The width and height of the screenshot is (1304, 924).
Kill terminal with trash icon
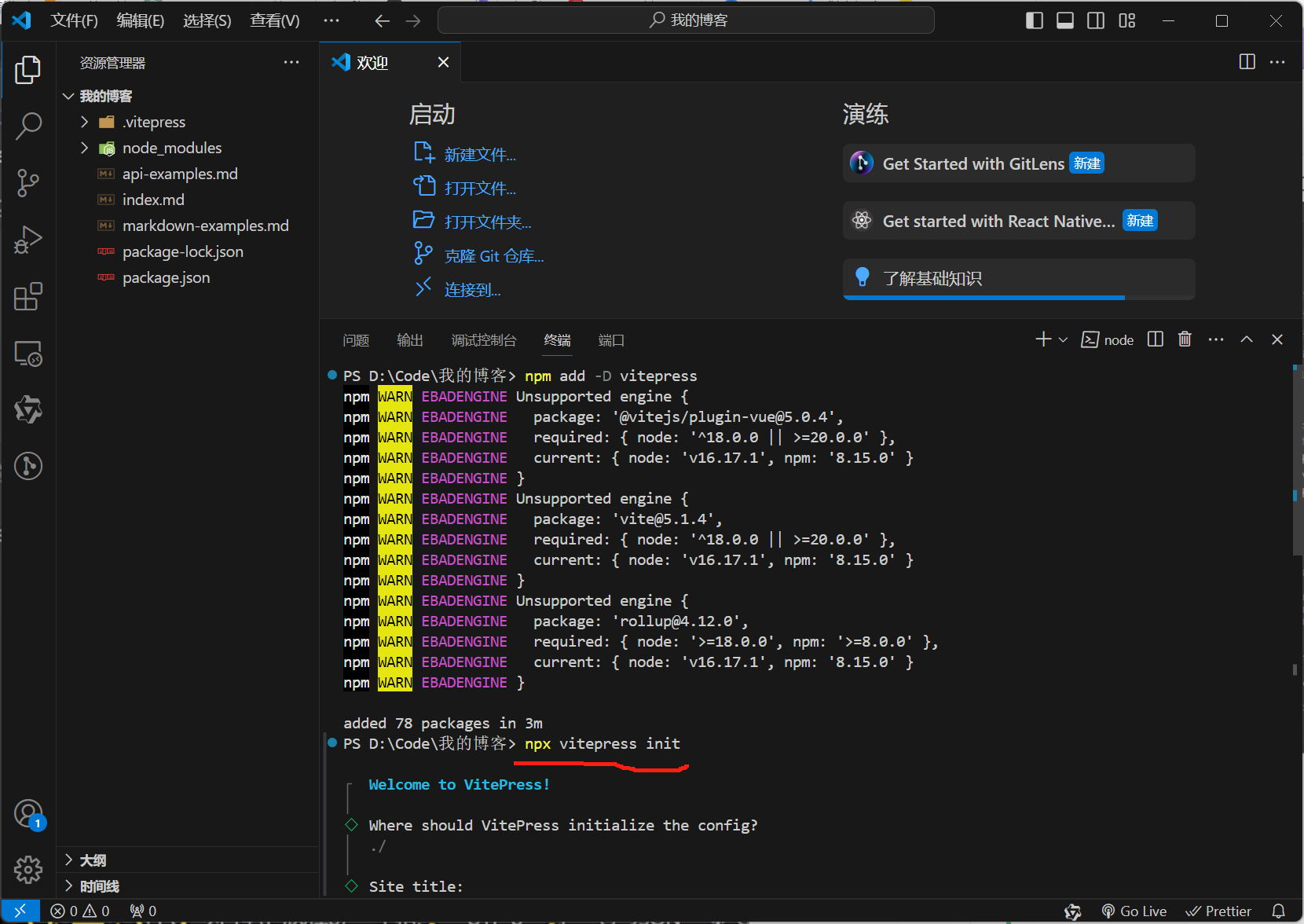pyautogui.click(x=1185, y=339)
